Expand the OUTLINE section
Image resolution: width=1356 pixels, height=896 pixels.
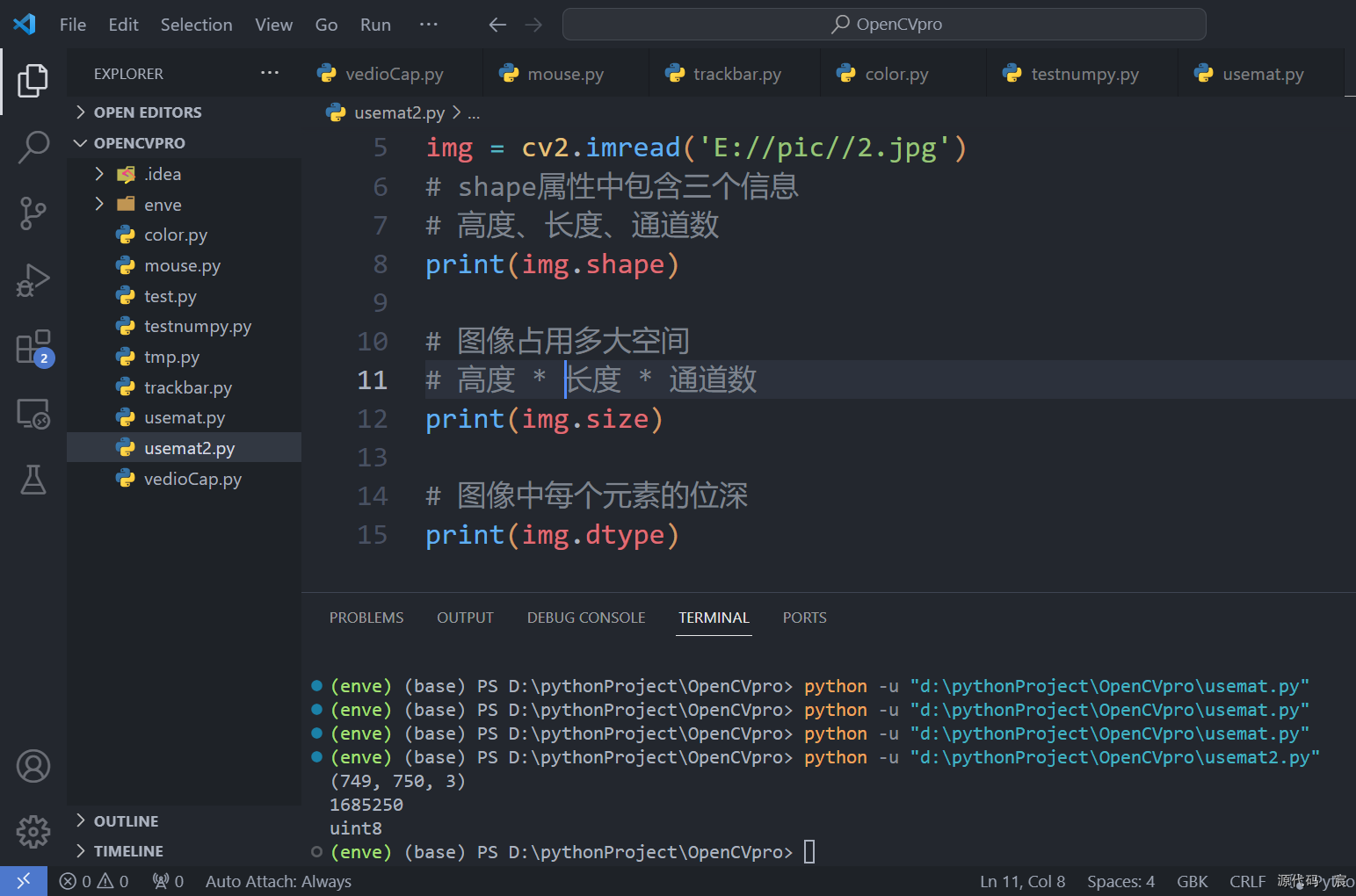tap(184, 821)
